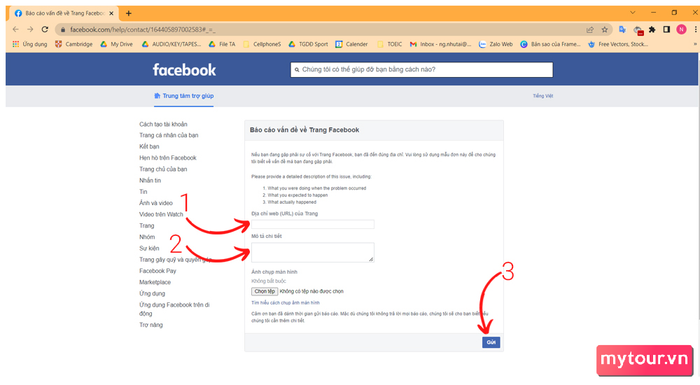
Task: Open the Video trên Watch topic
Action: [161, 214]
